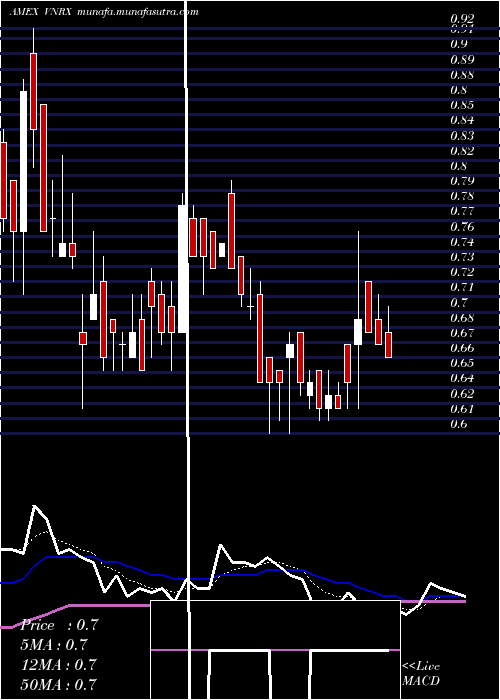The image size is (500, 700).
Task: Click the 0.79 price axis label
Action: (462, 181)
